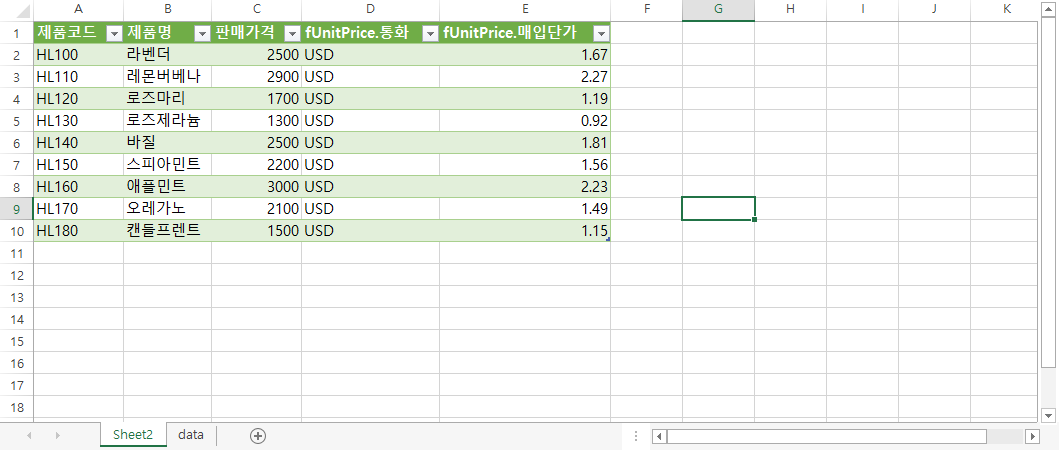The height and width of the screenshot is (450, 1059).
Task: Click the select-all corner triangle
Action: (x=25, y=13)
